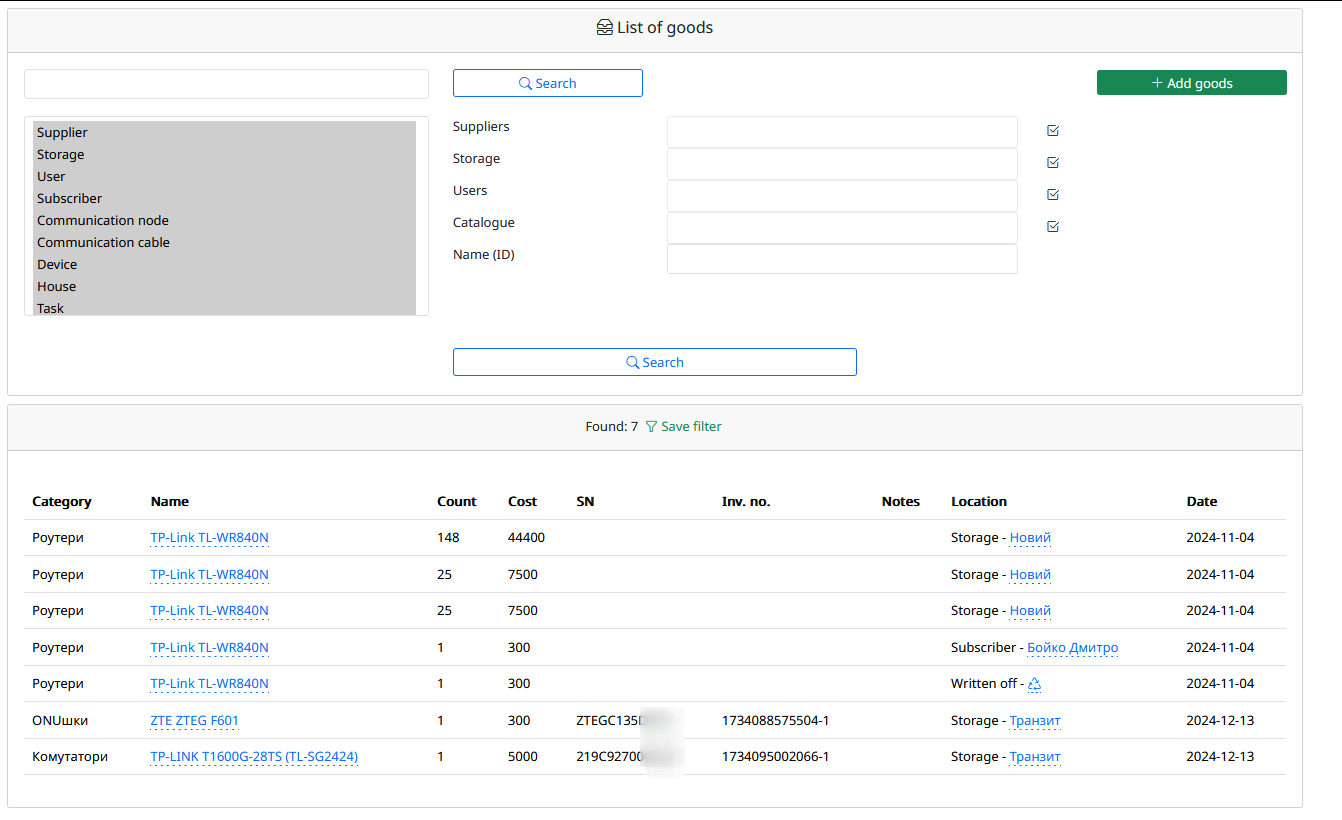Open TP-Link TL-WR840N in Written off row
The width and height of the screenshot is (1342, 820).
[x=209, y=684]
